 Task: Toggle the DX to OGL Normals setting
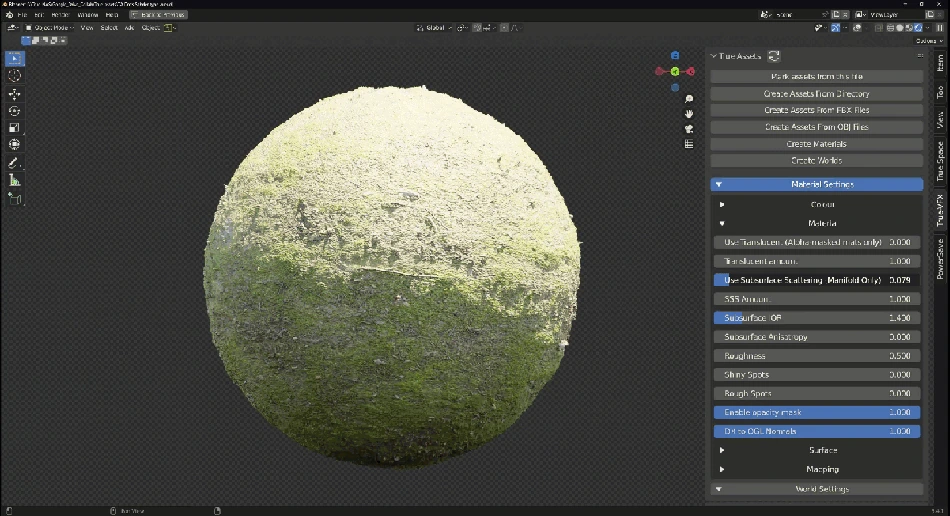(815, 431)
